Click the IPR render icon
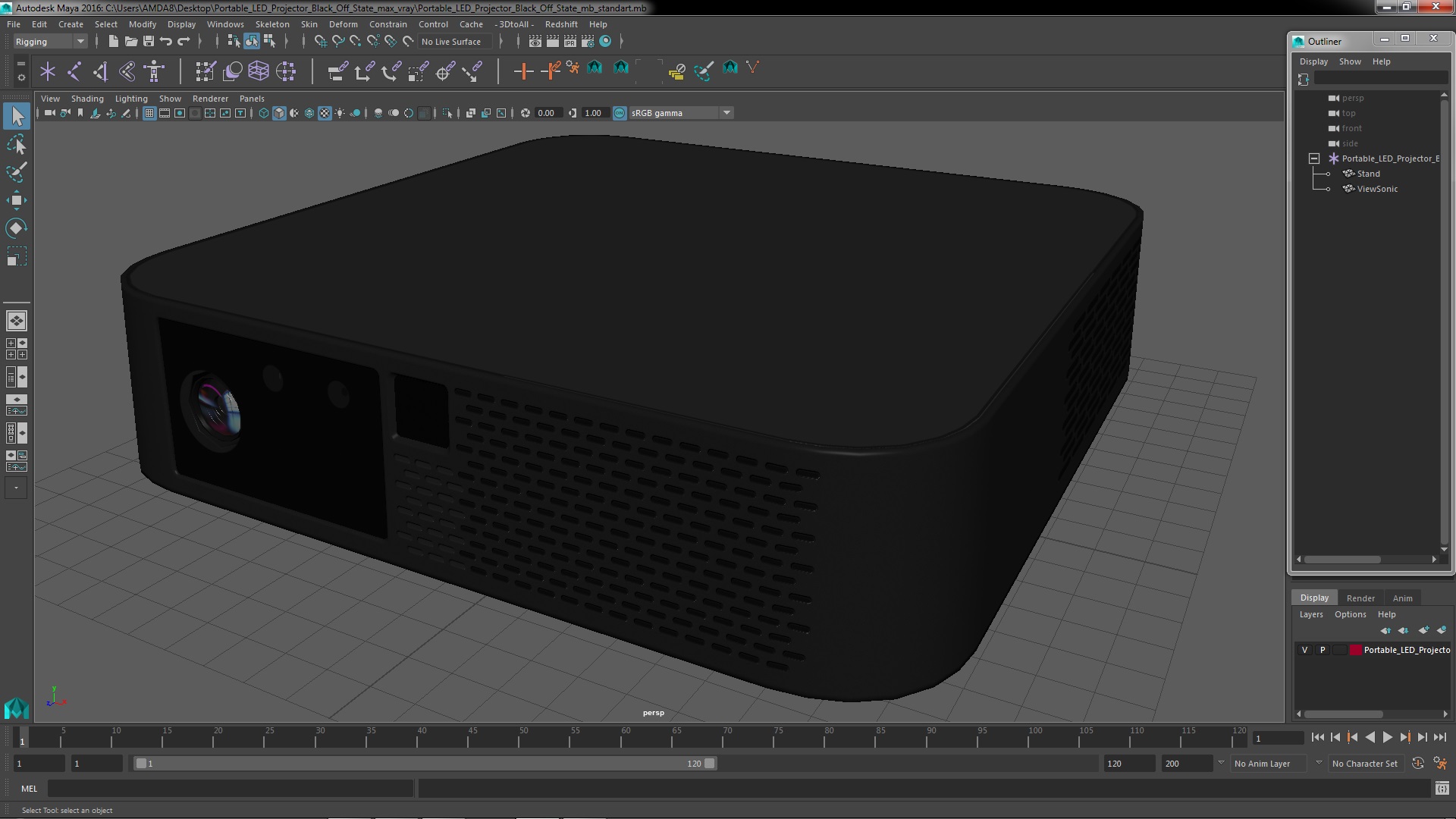The width and height of the screenshot is (1456, 819). click(x=570, y=42)
